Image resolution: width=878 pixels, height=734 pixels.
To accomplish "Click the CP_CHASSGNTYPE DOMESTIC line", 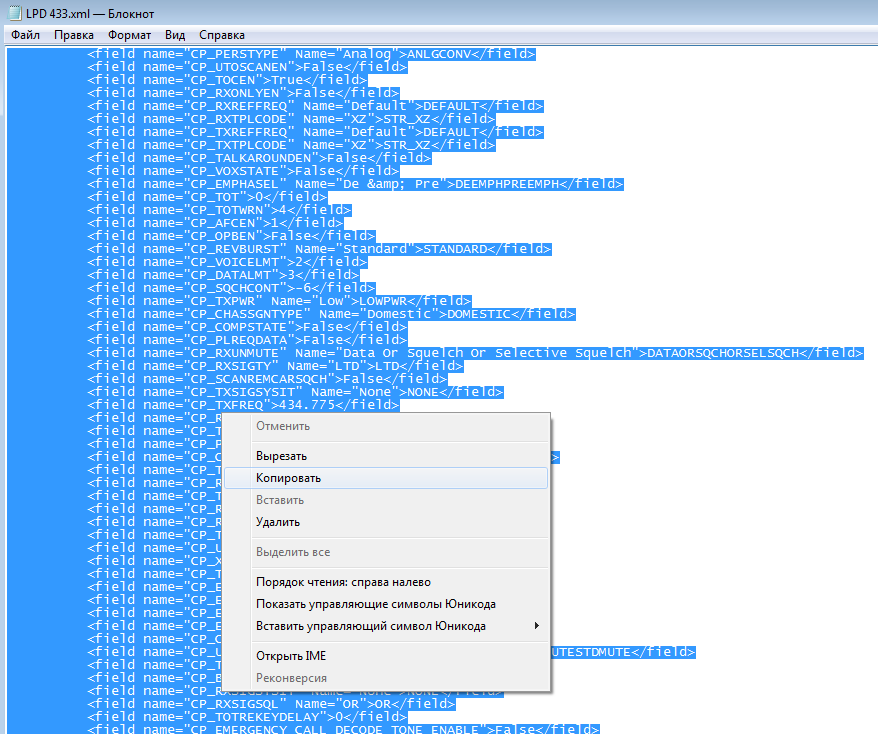I will (x=331, y=314).
